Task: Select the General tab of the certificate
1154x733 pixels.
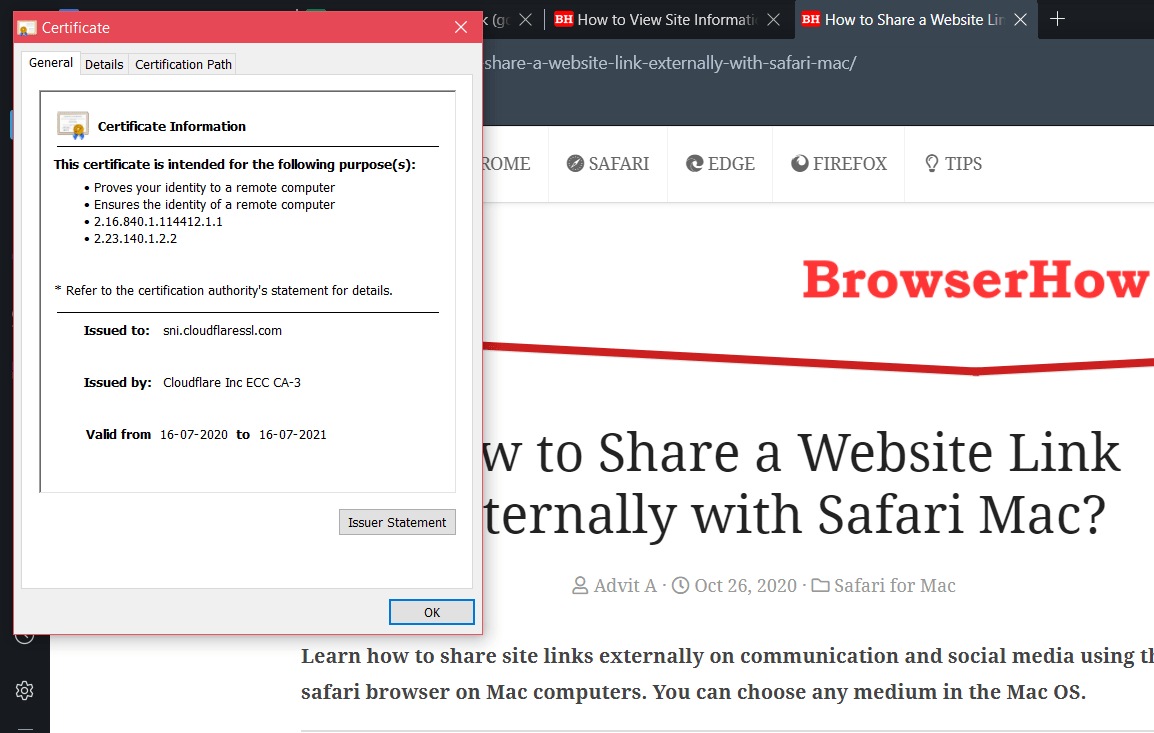Action: tap(50, 63)
